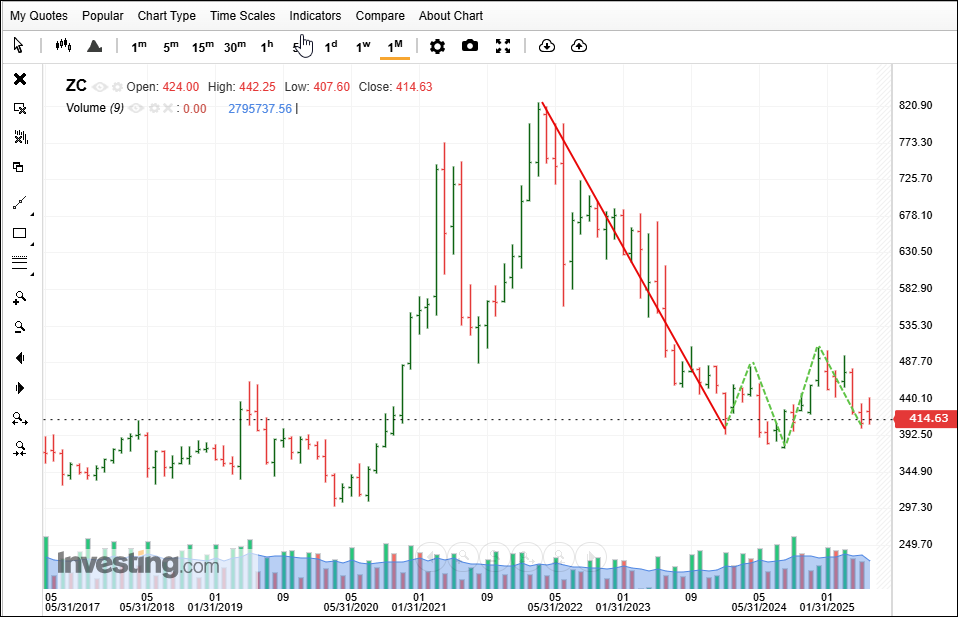
Task: Enter fullscreen chart mode
Action: [503, 46]
